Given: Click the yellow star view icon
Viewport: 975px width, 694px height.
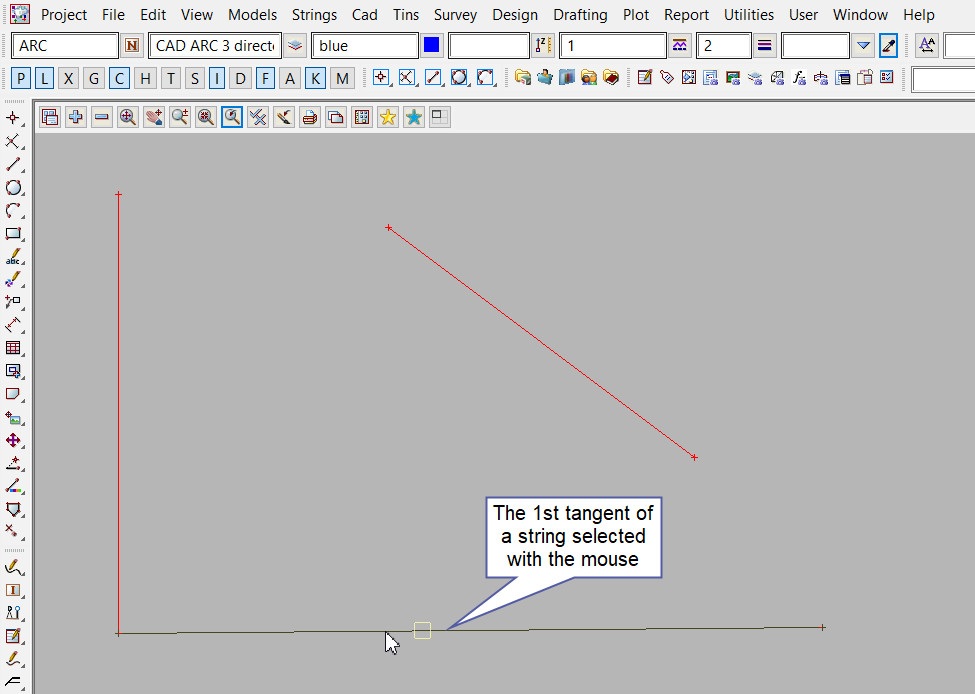Looking at the screenshot, I should pyautogui.click(x=387, y=117).
